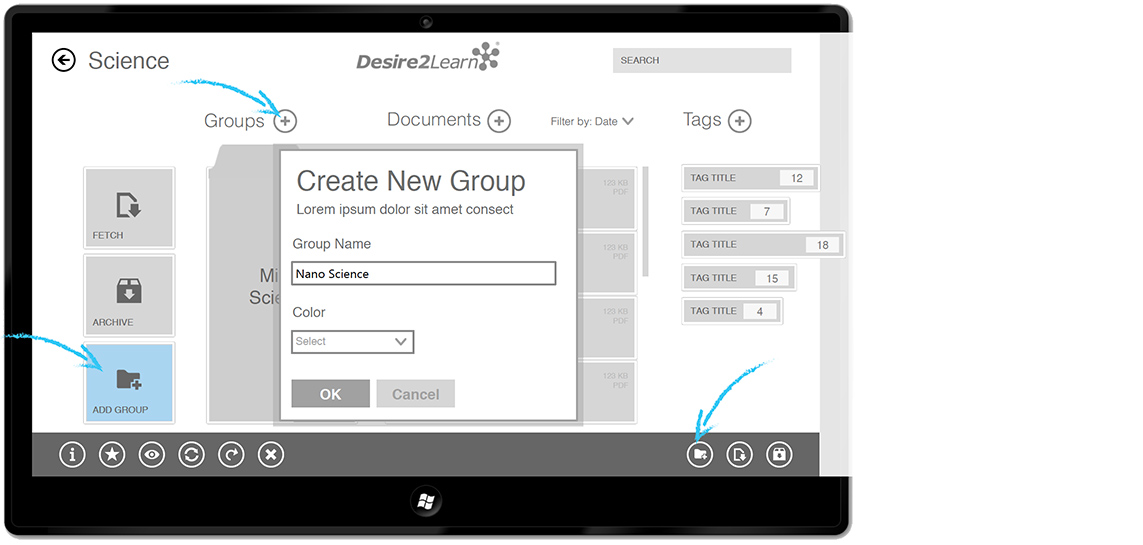This screenshot has width=1143, height=545.
Task: Open the Color Select dropdown
Action: coord(352,342)
